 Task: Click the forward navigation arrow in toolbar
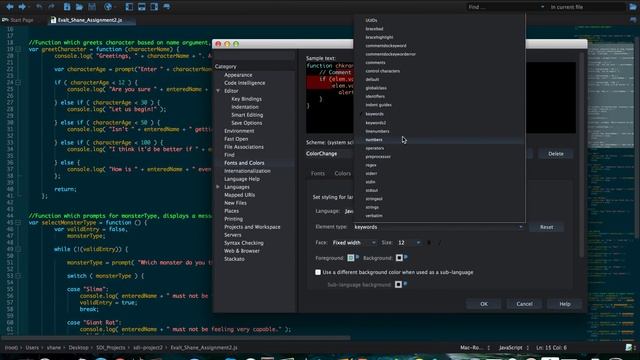(x=22, y=7)
